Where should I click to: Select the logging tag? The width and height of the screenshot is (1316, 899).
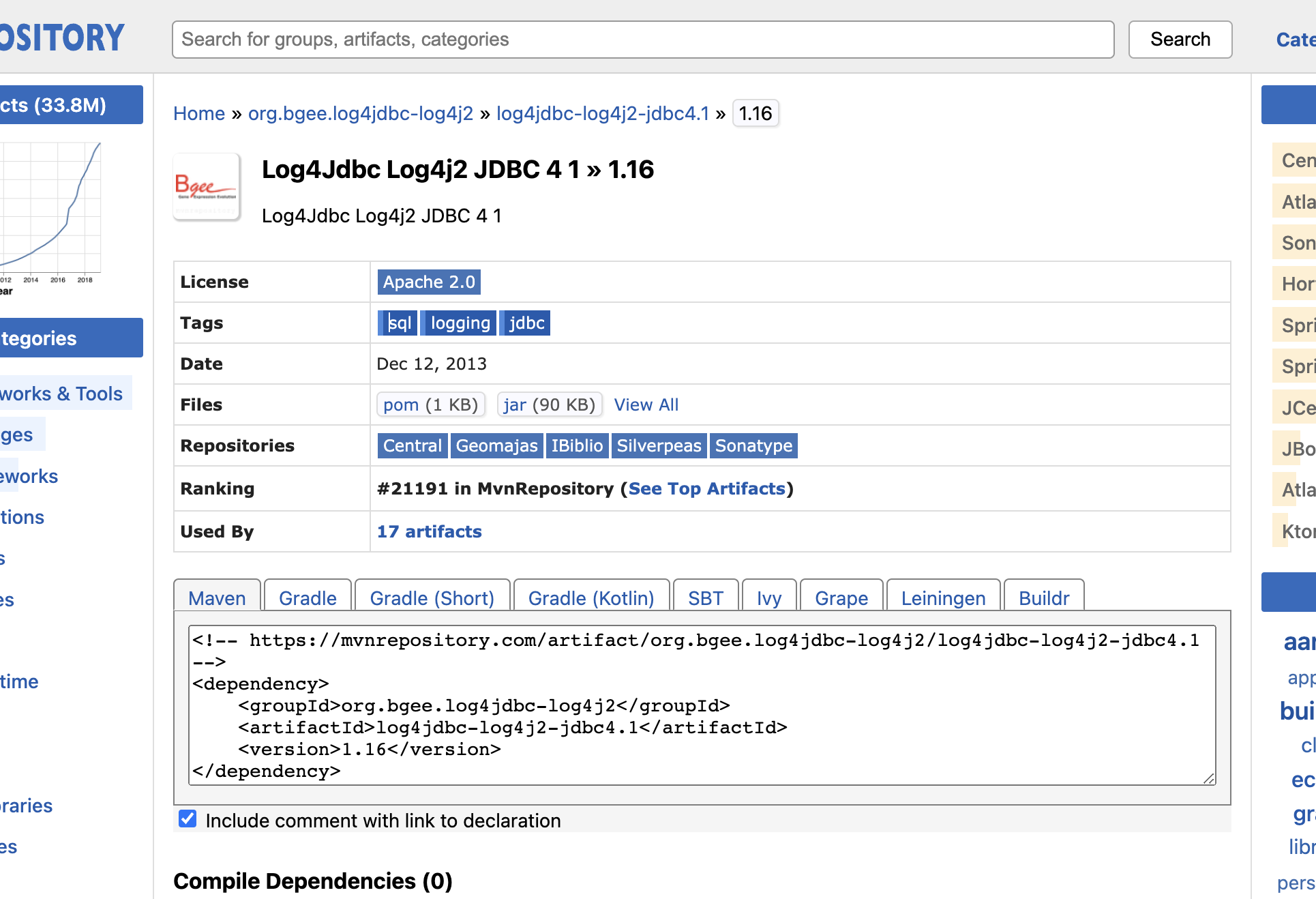pos(460,323)
